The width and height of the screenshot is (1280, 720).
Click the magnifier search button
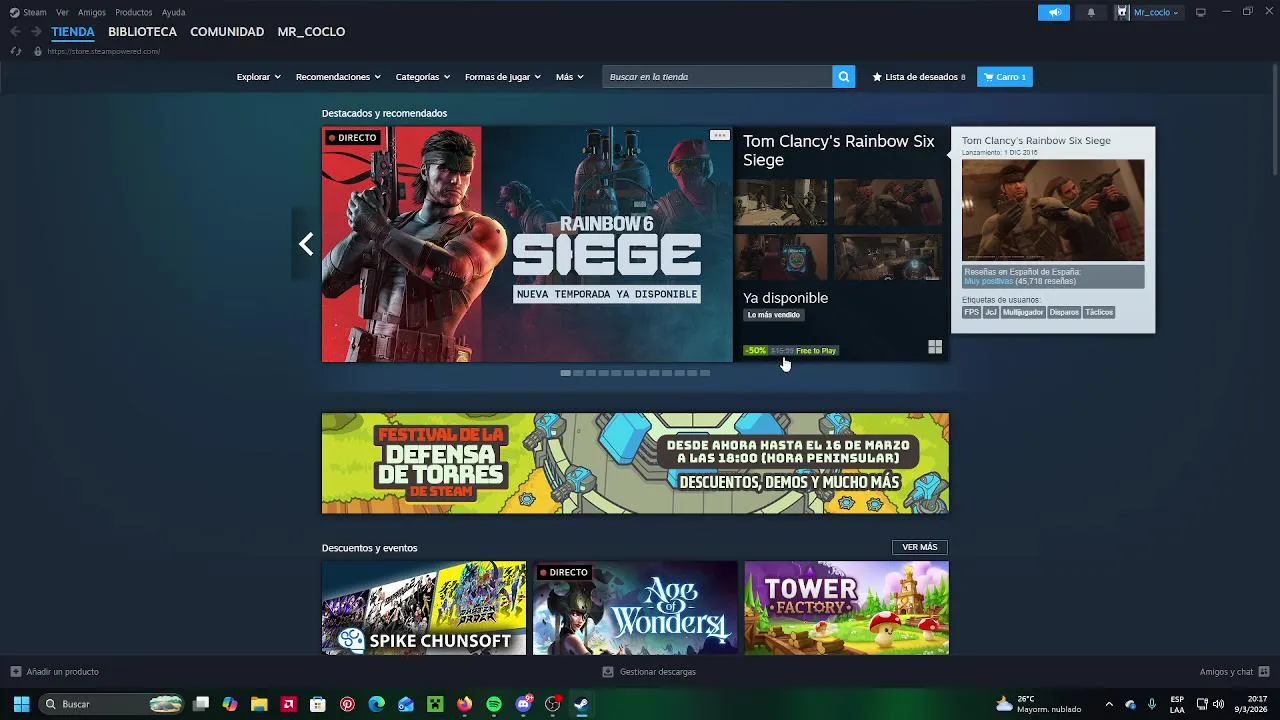point(844,76)
